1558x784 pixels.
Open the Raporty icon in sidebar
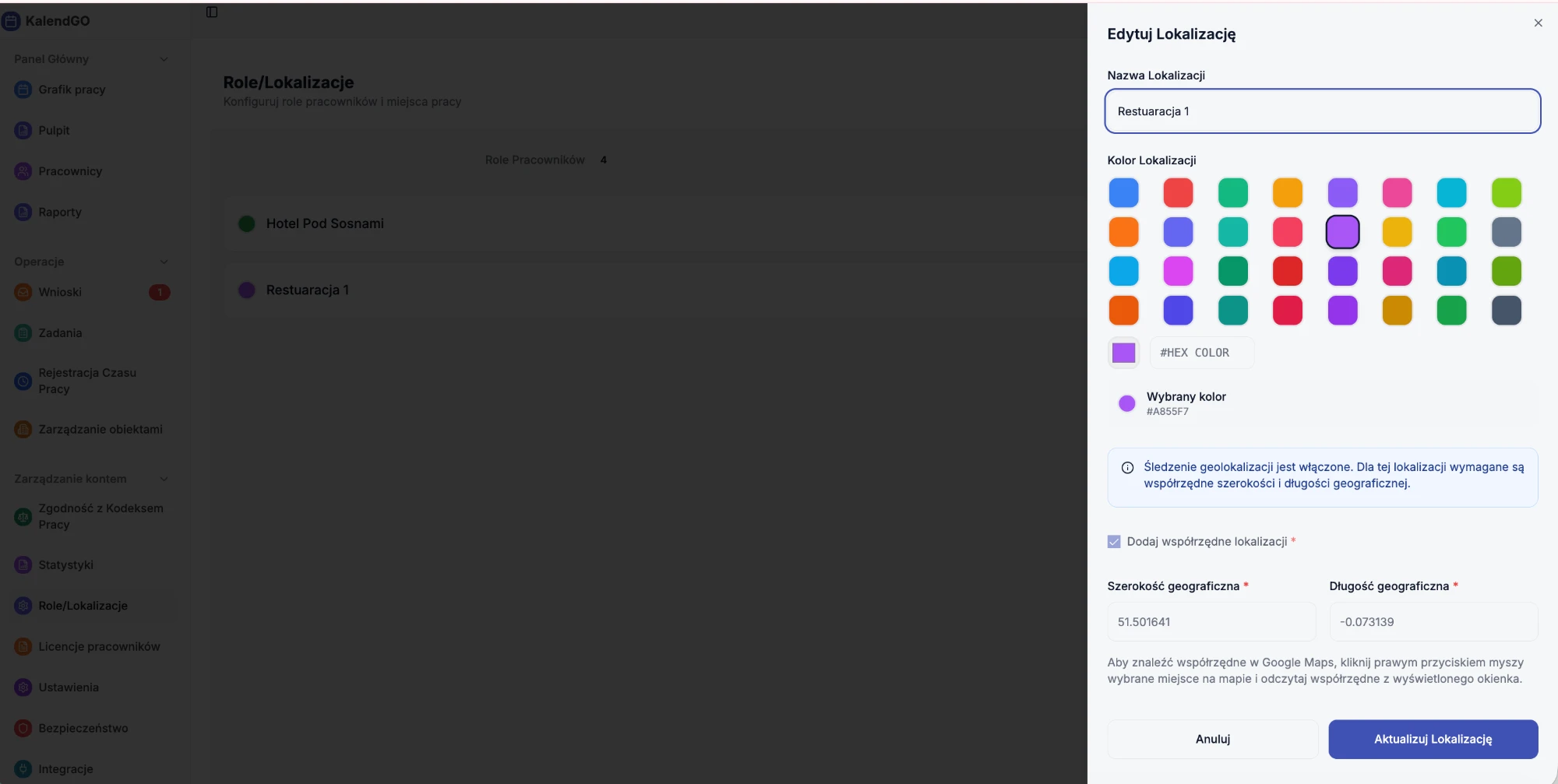(x=23, y=212)
